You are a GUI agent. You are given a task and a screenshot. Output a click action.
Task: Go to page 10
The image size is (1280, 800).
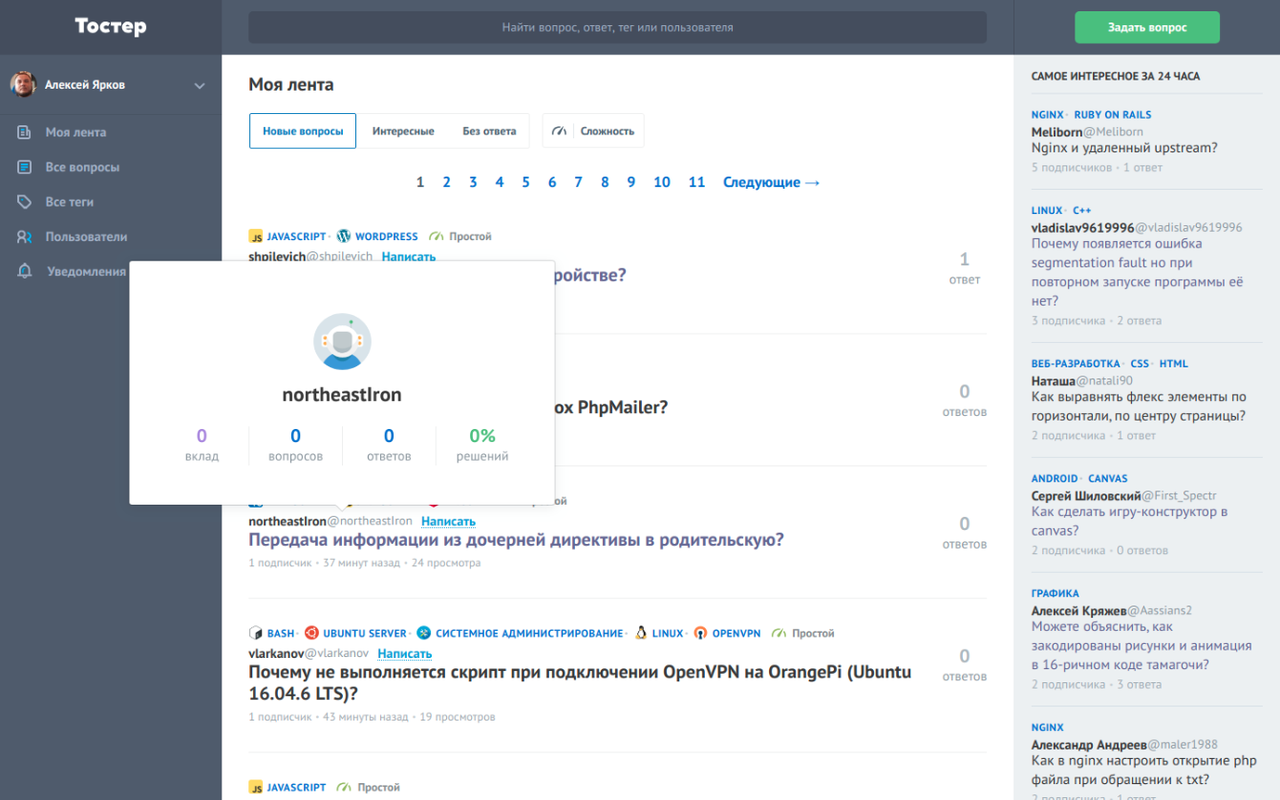(x=662, y=182)
